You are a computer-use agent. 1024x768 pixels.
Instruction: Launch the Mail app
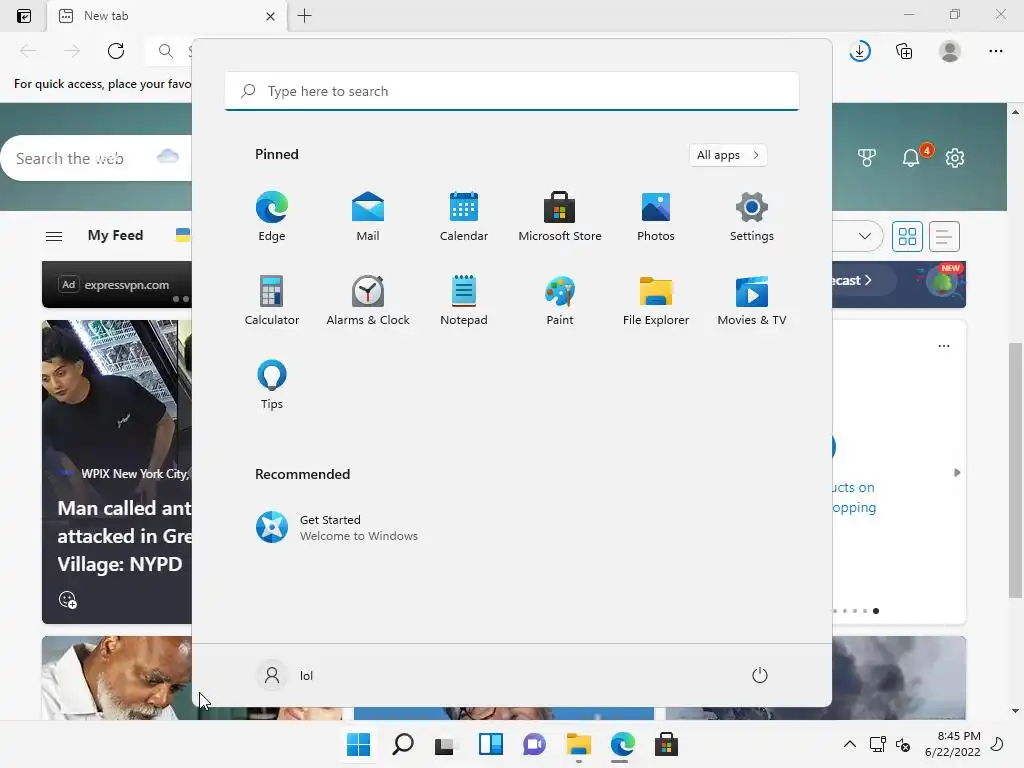tap(368, 216)
